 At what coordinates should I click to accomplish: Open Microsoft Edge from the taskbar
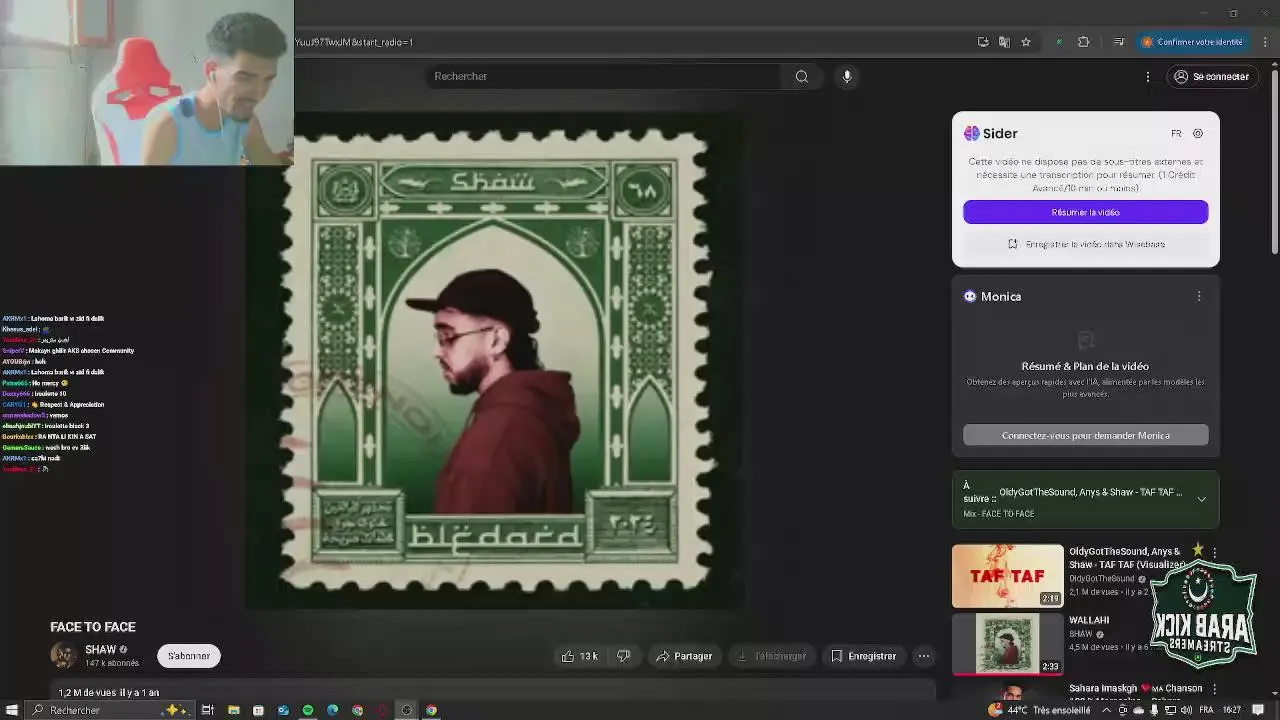click(x=333, y=710)
